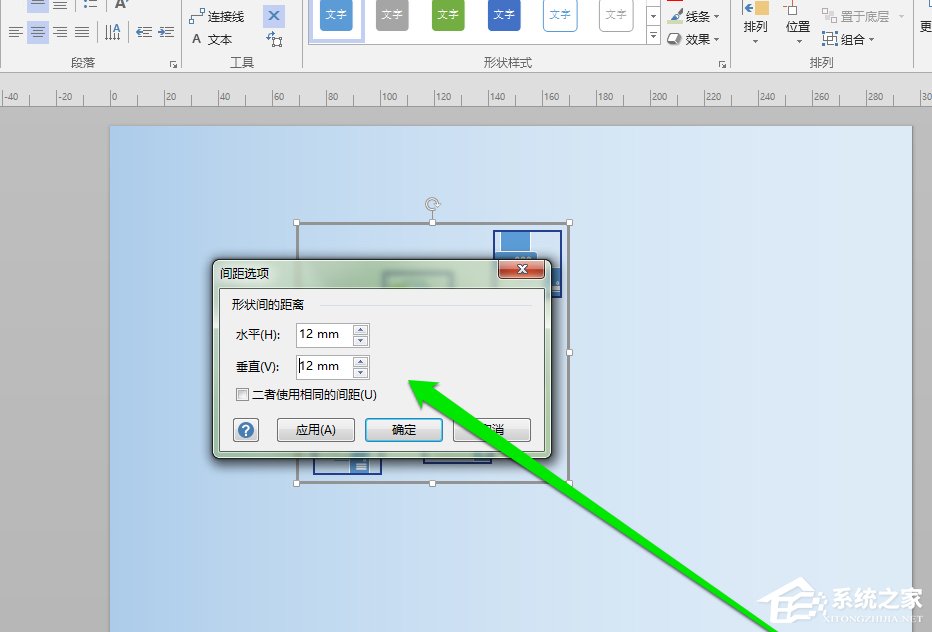Open the 线条 line style options

pos(694,16)
